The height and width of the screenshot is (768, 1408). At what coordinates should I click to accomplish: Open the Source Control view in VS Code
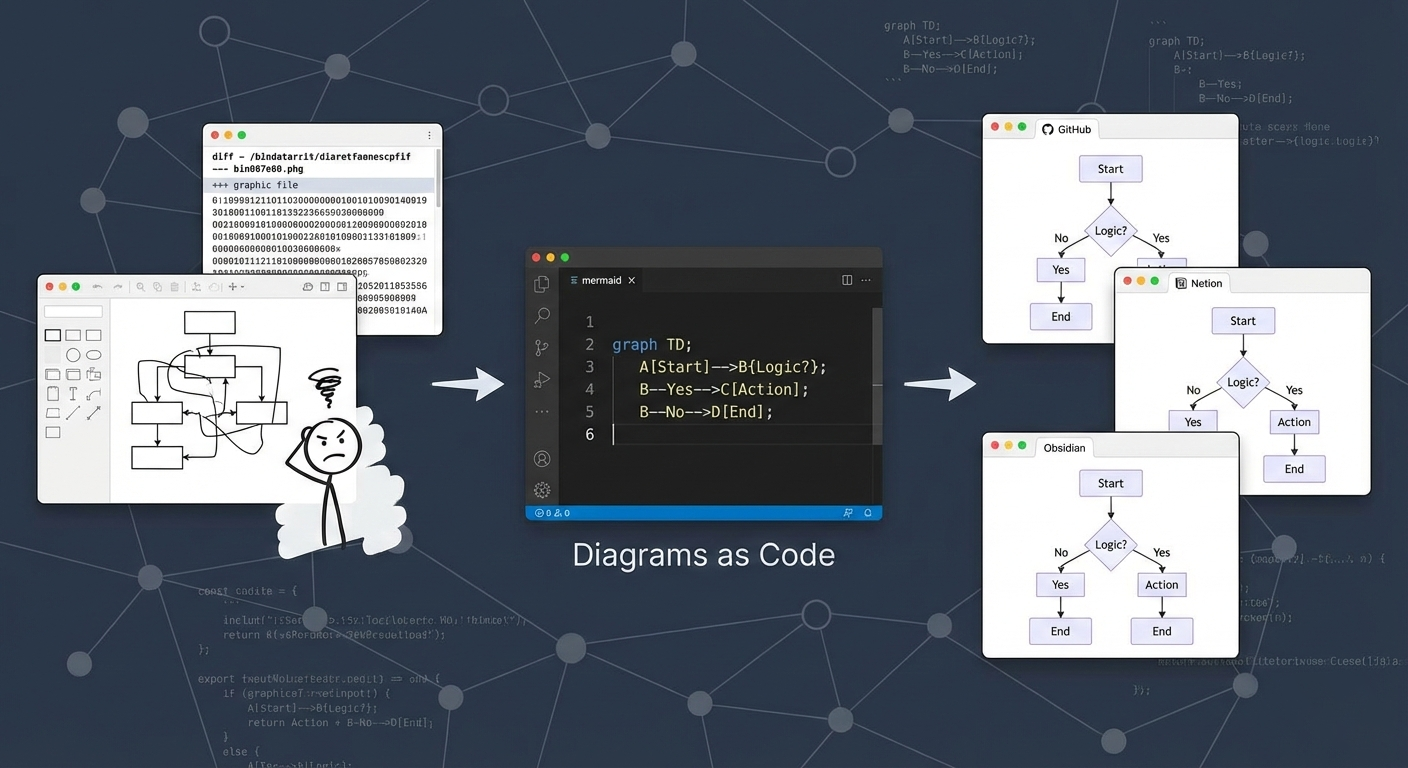[x=542, y=345]
